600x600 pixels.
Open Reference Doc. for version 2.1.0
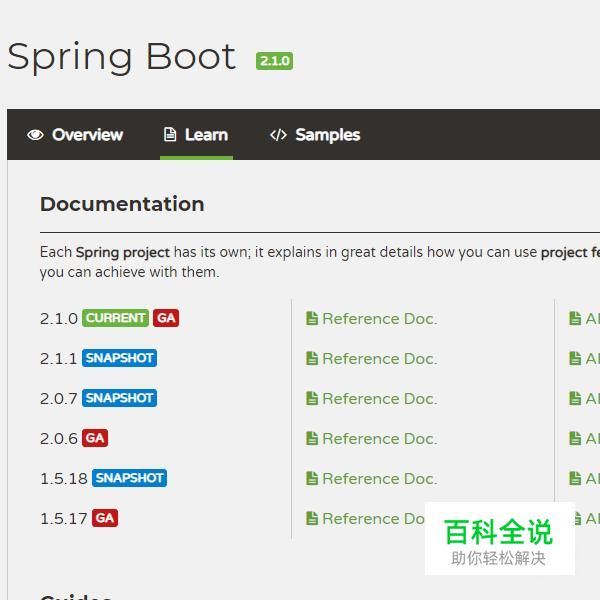click(x=379, y=319)
